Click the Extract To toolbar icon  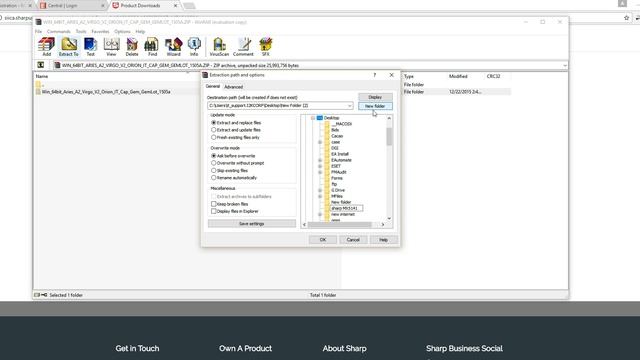[69, 47]
